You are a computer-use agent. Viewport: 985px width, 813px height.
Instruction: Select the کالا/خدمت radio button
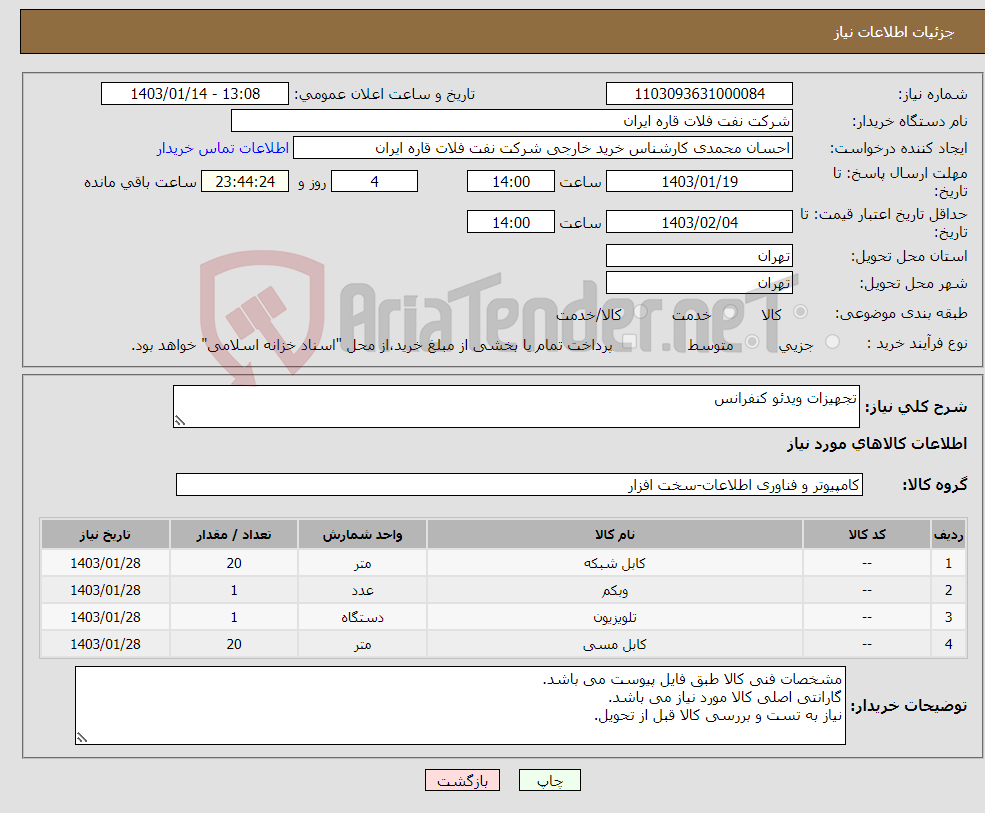click(x=640, y=312)
